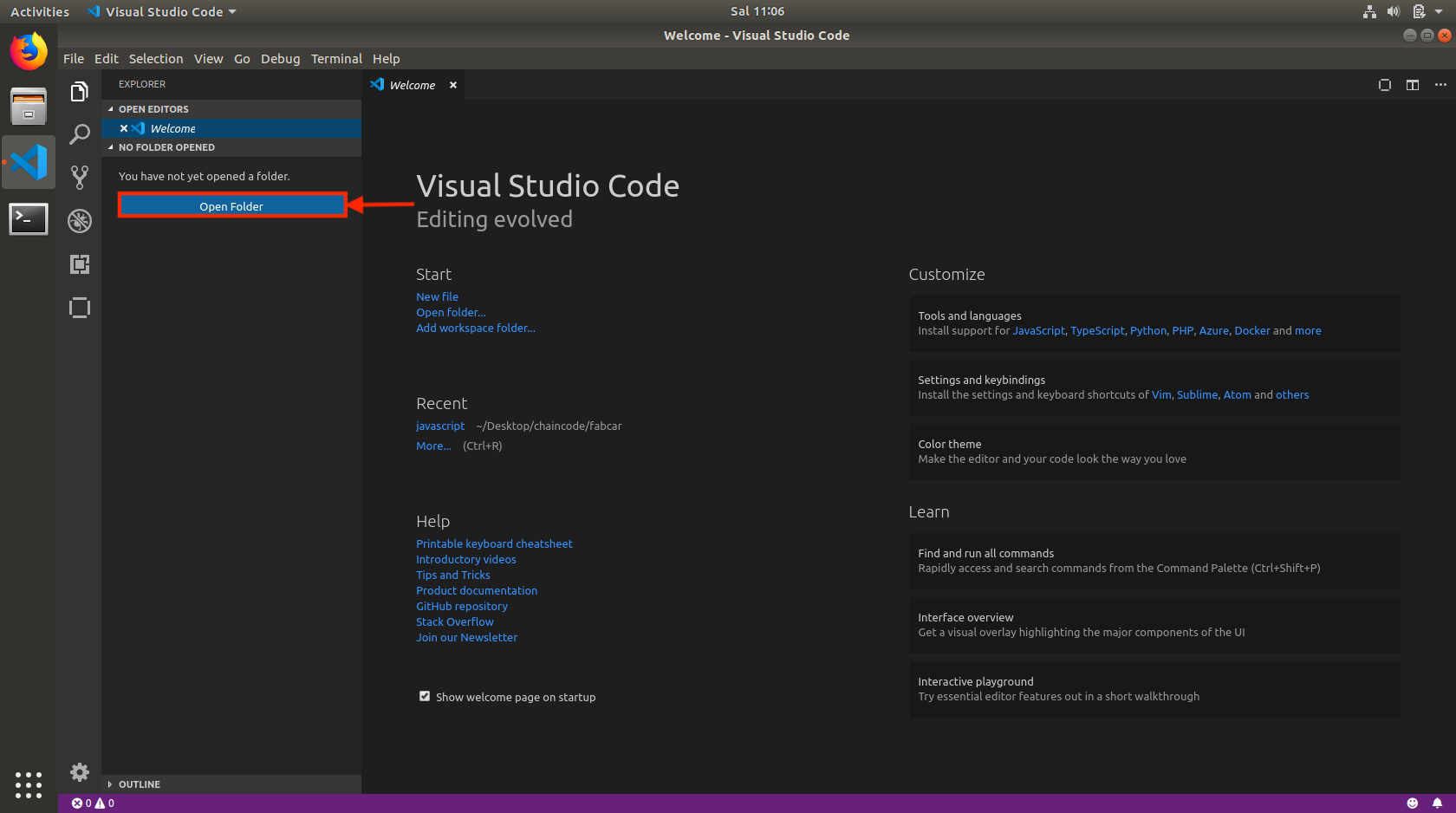
Task: Click the New file link
Action: (437, 296)
